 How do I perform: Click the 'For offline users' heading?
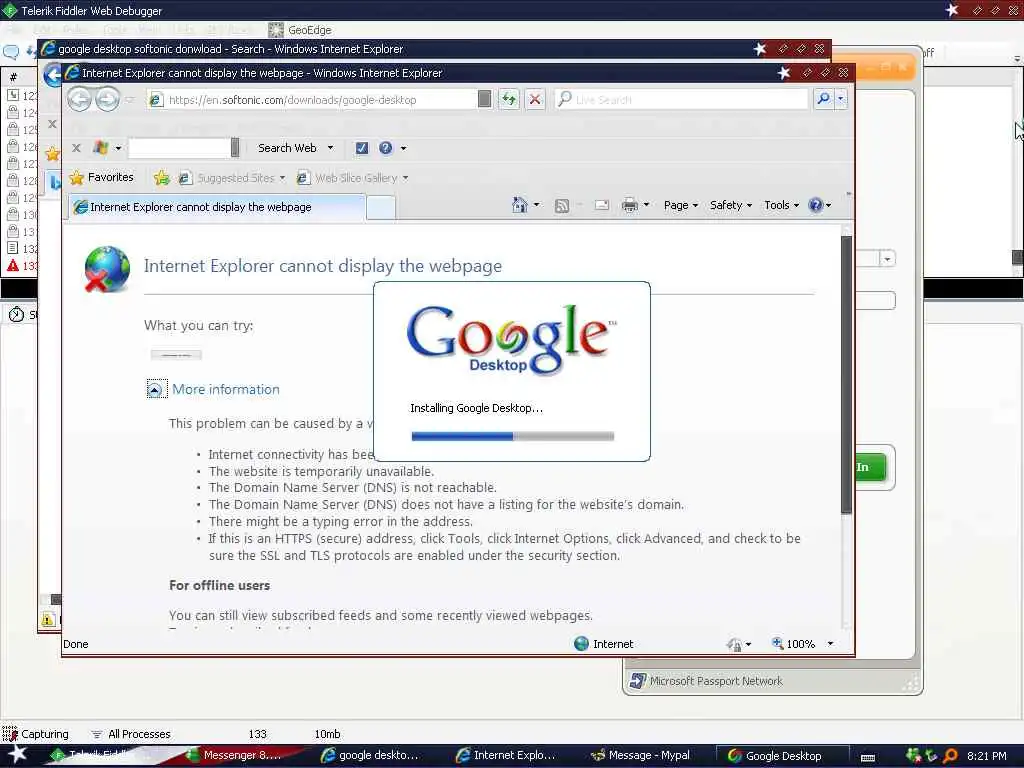coord(219,585)
